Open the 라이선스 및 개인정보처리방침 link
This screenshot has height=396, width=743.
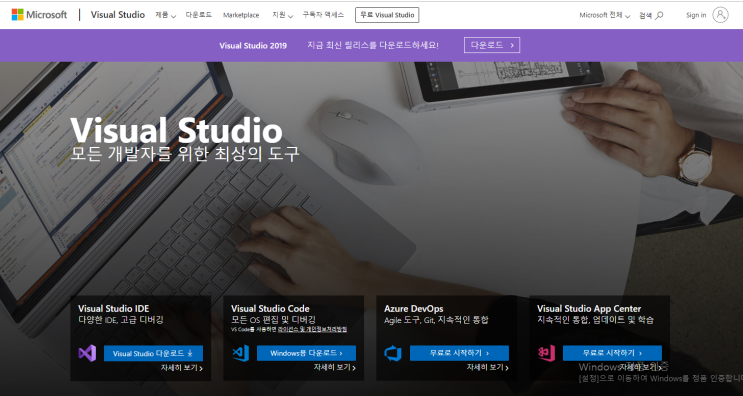click(312, 329)
